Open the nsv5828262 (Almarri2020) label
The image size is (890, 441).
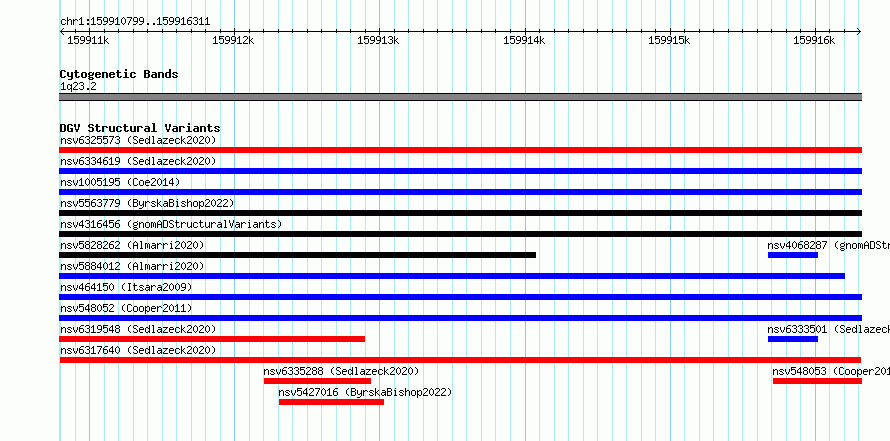132,245
